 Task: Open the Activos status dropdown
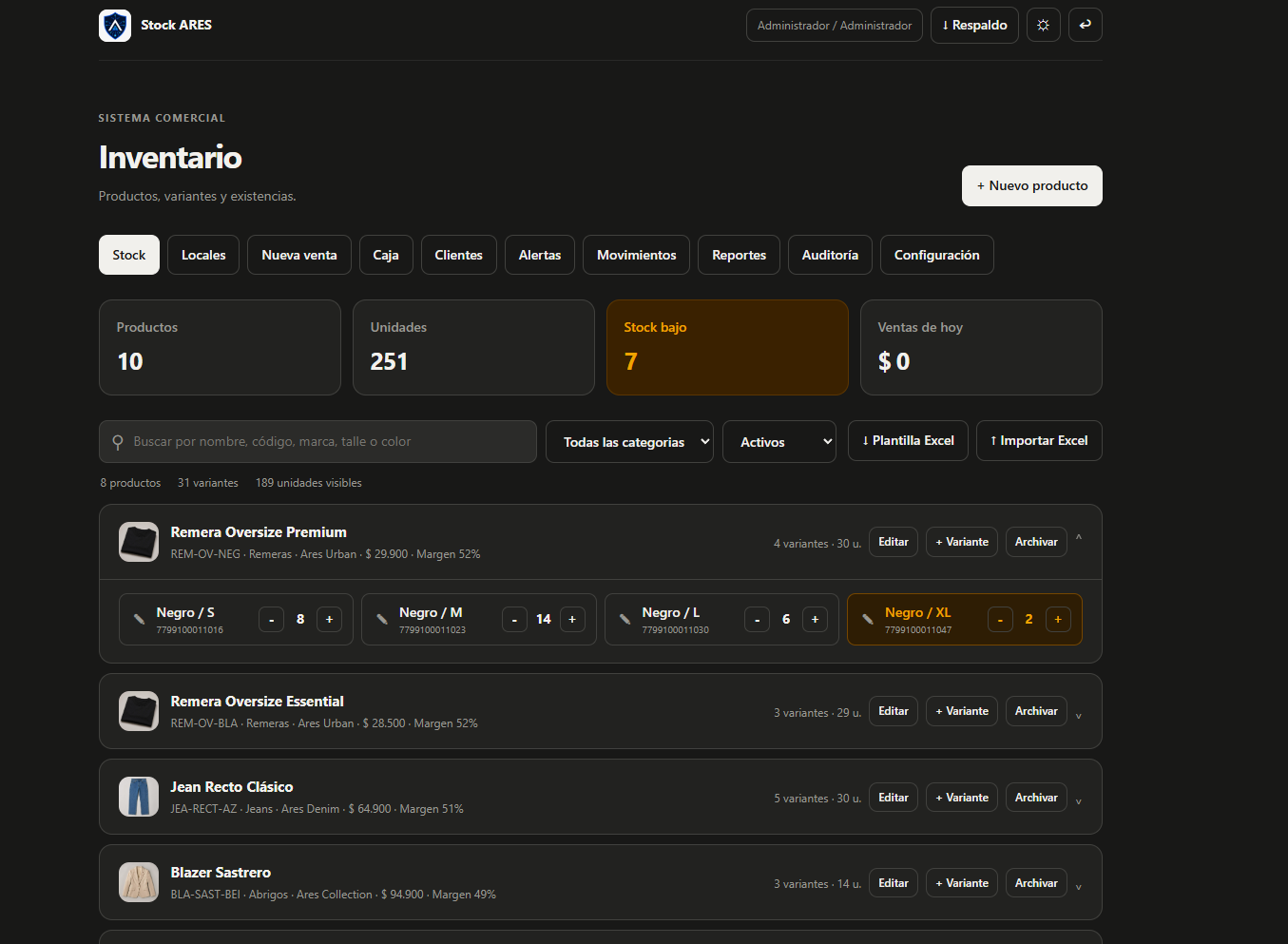pyautogui.click(x=779, y=442)
